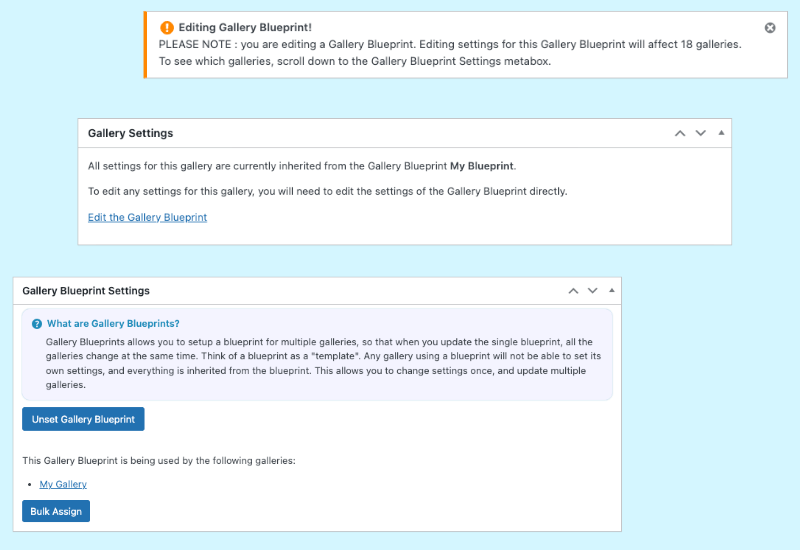Collapse the Gallery Blueprint Settings panel

click(x=612, y=291)
